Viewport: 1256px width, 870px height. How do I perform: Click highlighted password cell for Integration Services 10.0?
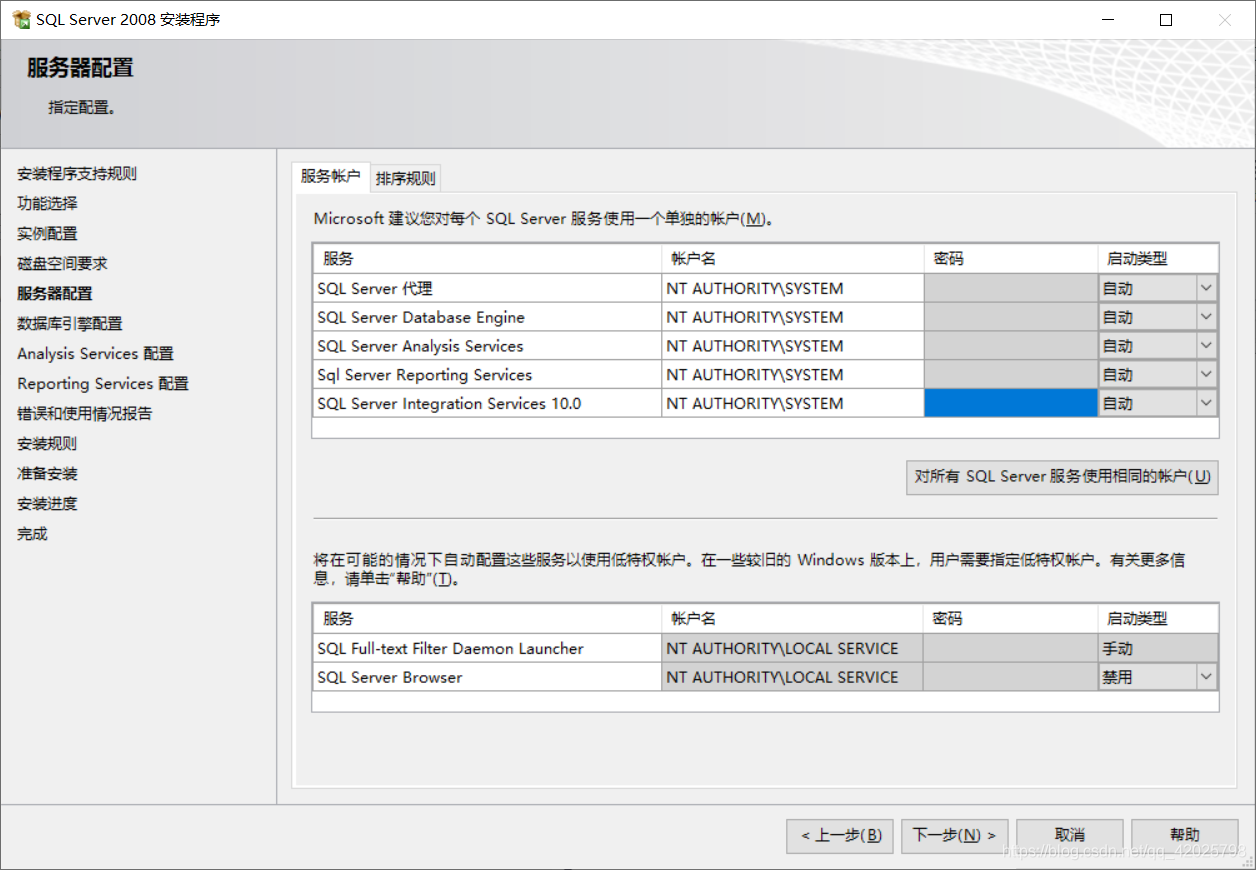point(1011,403)
